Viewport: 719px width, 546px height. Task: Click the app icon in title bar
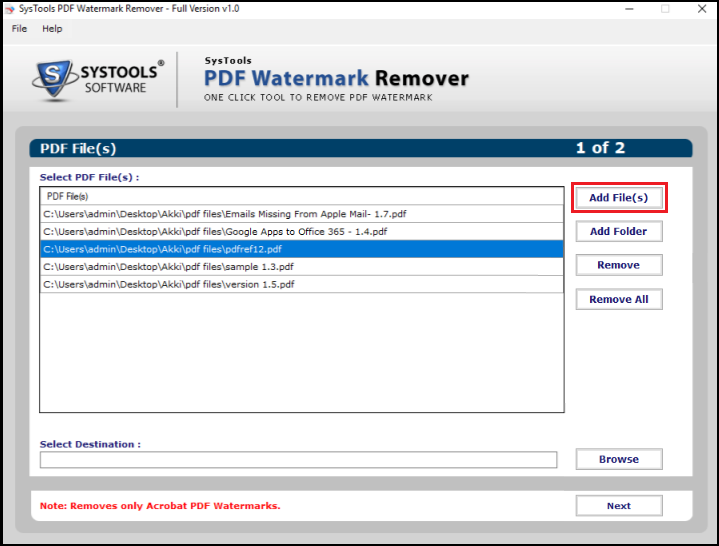pyautogui.click(x=10, y=9)
